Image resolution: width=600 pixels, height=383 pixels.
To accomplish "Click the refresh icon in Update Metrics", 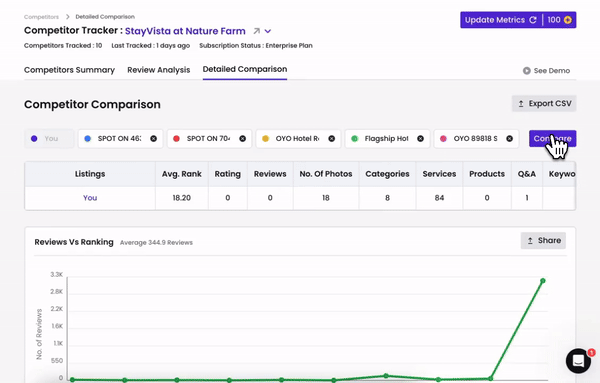I will pos(533,20).
